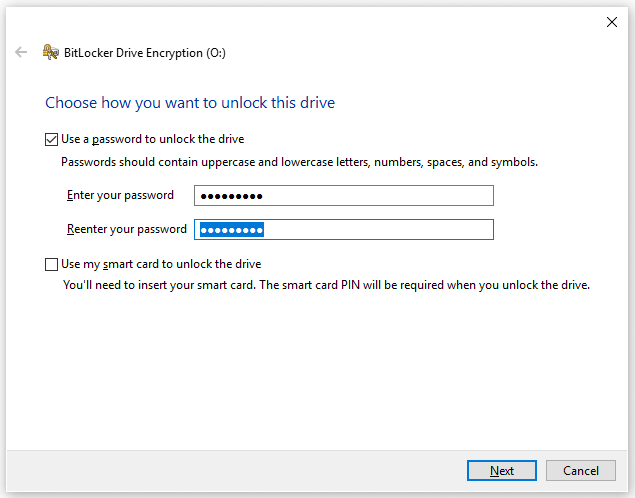The width and height of the screenshot is (635, 498).
Task: Select the heading 'Choose how you want to unlock this drive'
Action: 190,103
